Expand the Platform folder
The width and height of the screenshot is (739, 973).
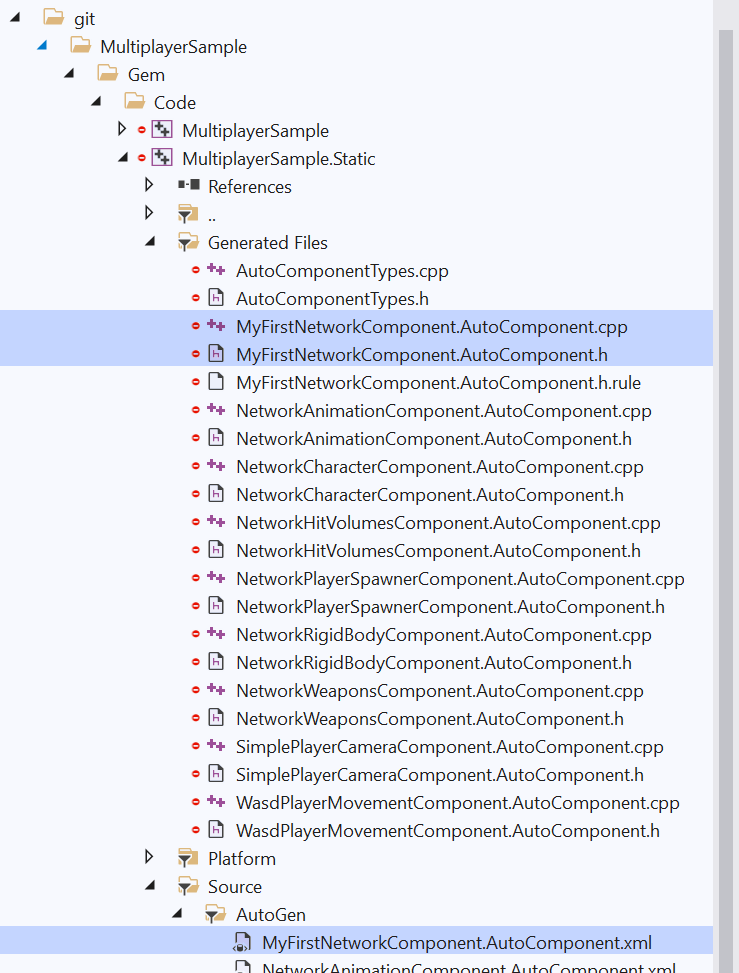[x=148, y=858]
